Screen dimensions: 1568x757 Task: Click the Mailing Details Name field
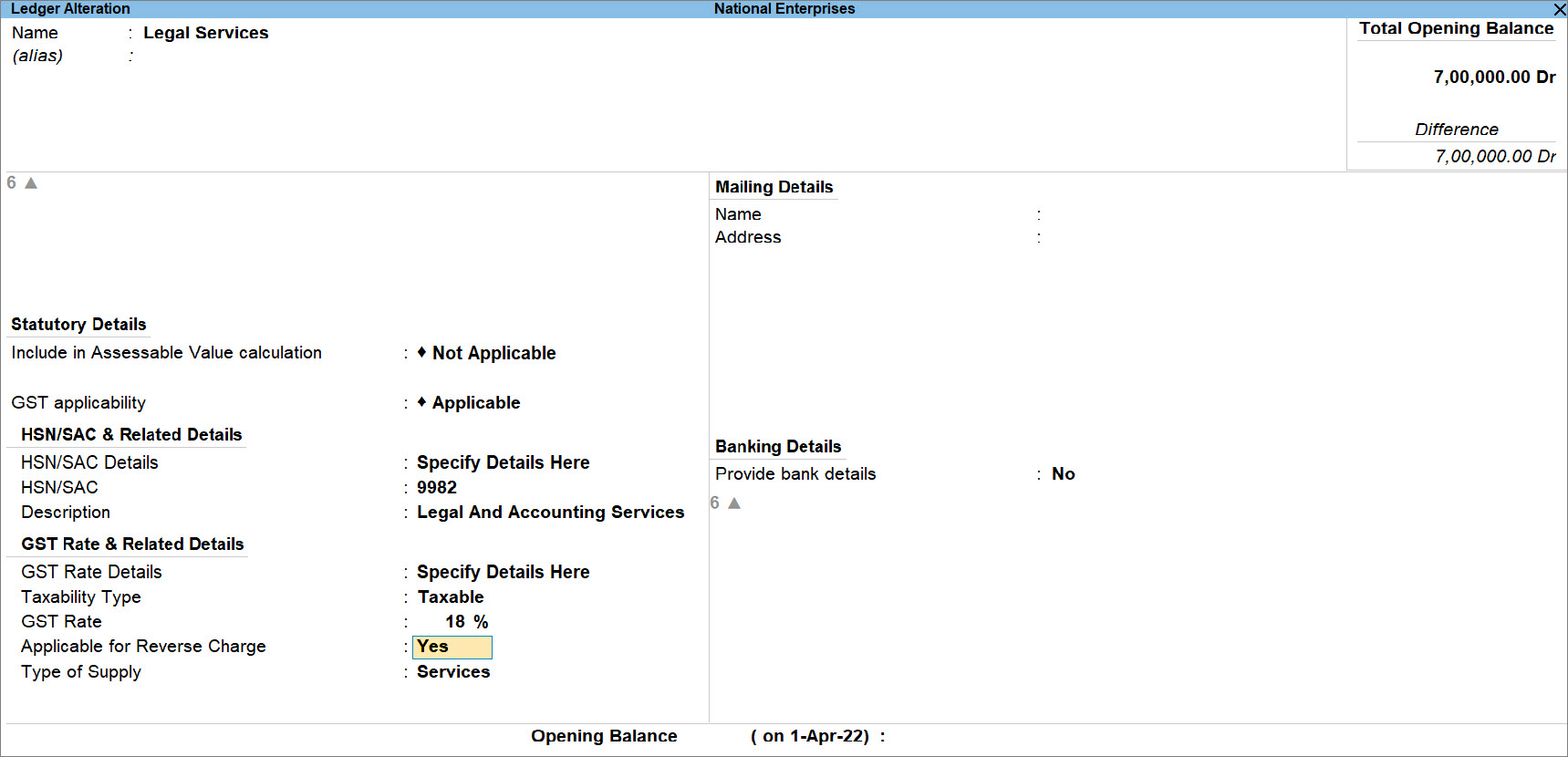tap(1186, 214)
